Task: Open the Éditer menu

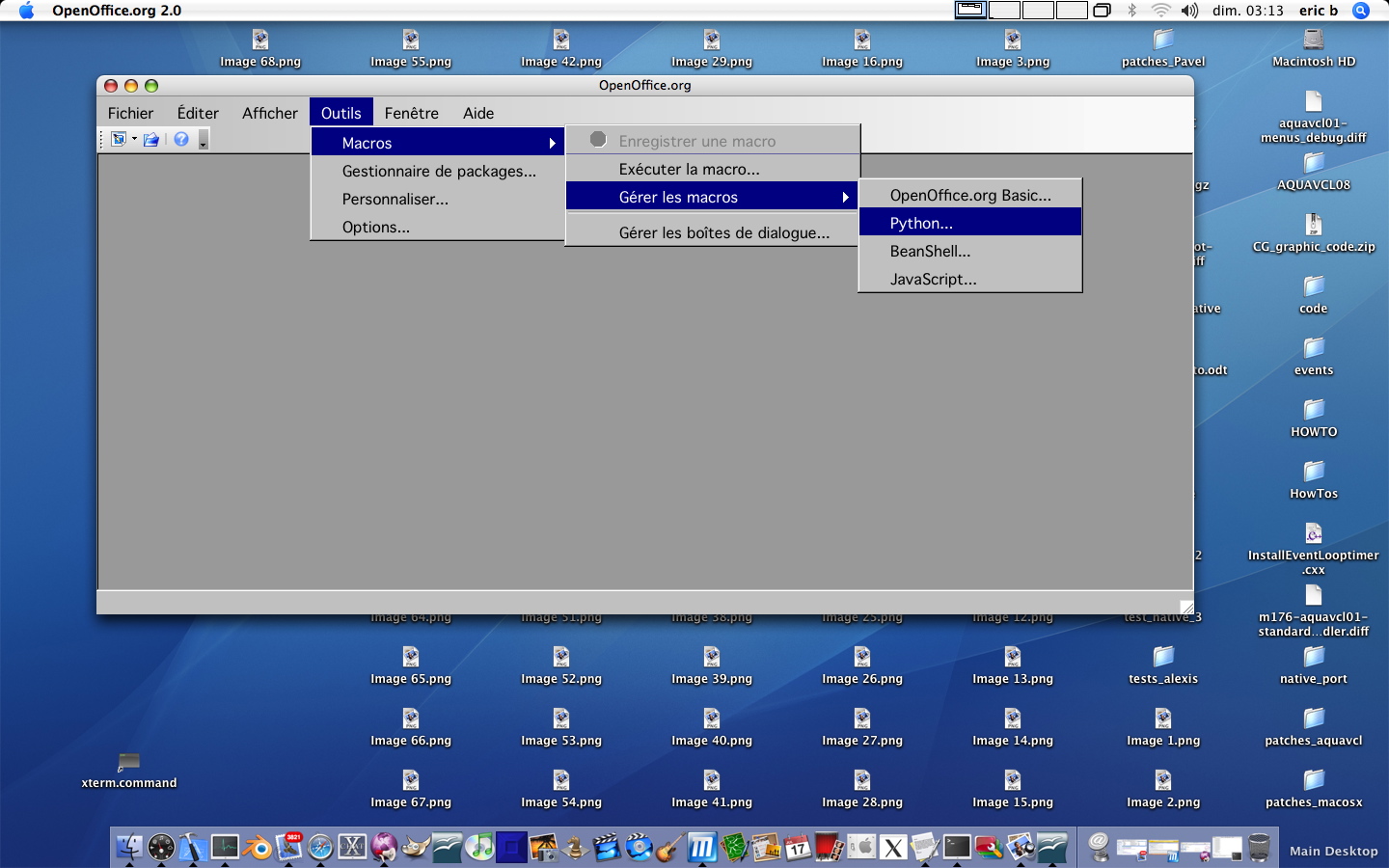Action: pyautogui.click(x=198, y=113)
